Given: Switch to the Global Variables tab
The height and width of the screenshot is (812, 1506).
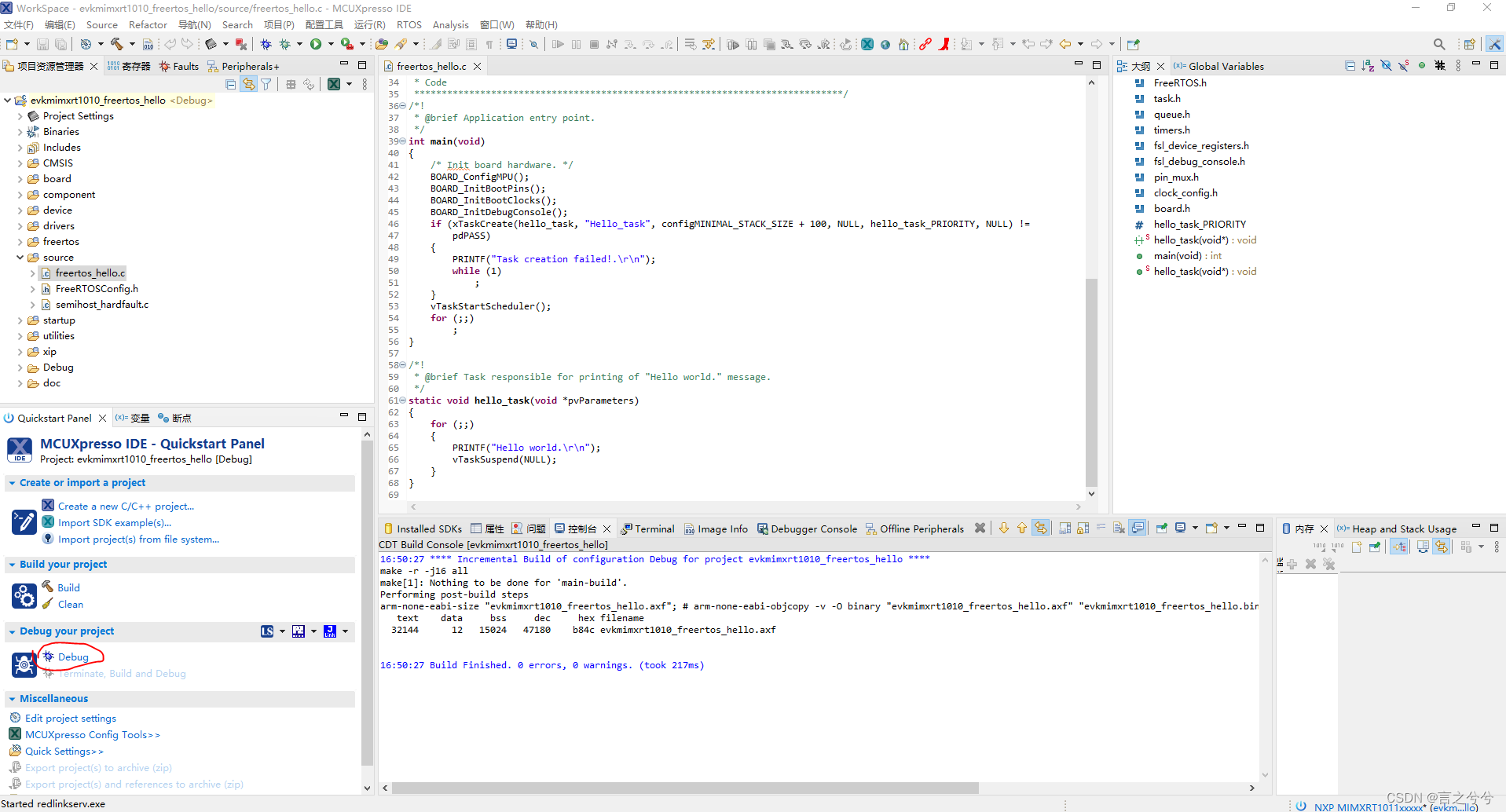Looking at the screenshot, I should coord(1219,66).
